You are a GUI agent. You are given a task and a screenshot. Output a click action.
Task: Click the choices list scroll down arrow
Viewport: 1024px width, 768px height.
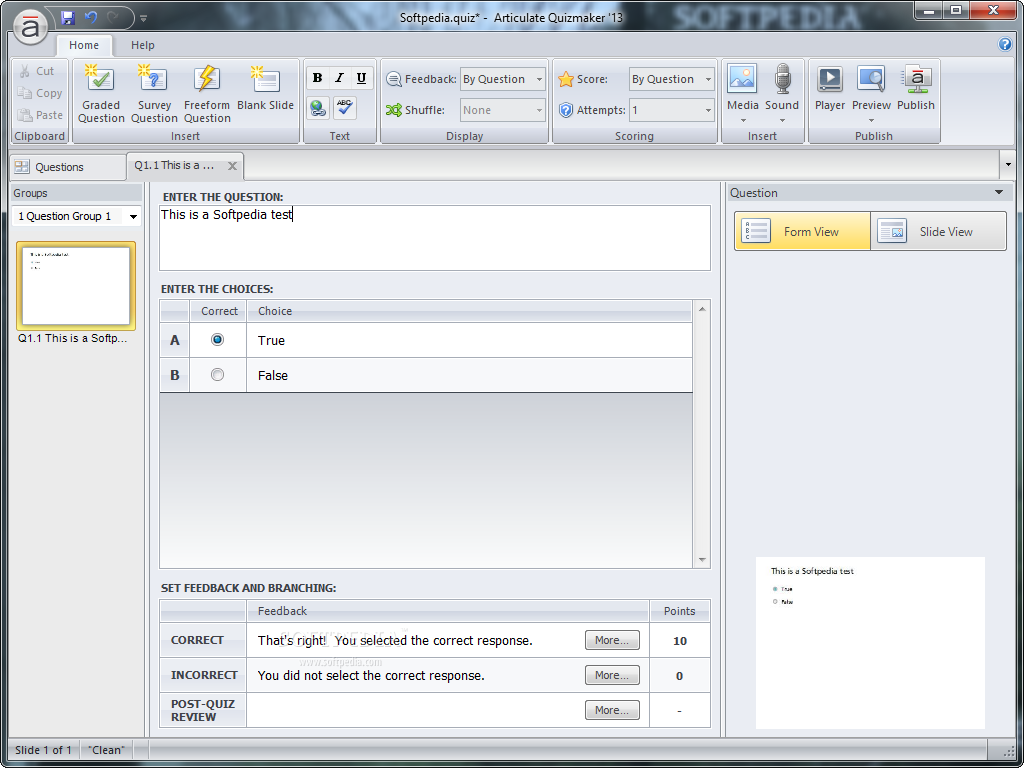tap(702, 560)
